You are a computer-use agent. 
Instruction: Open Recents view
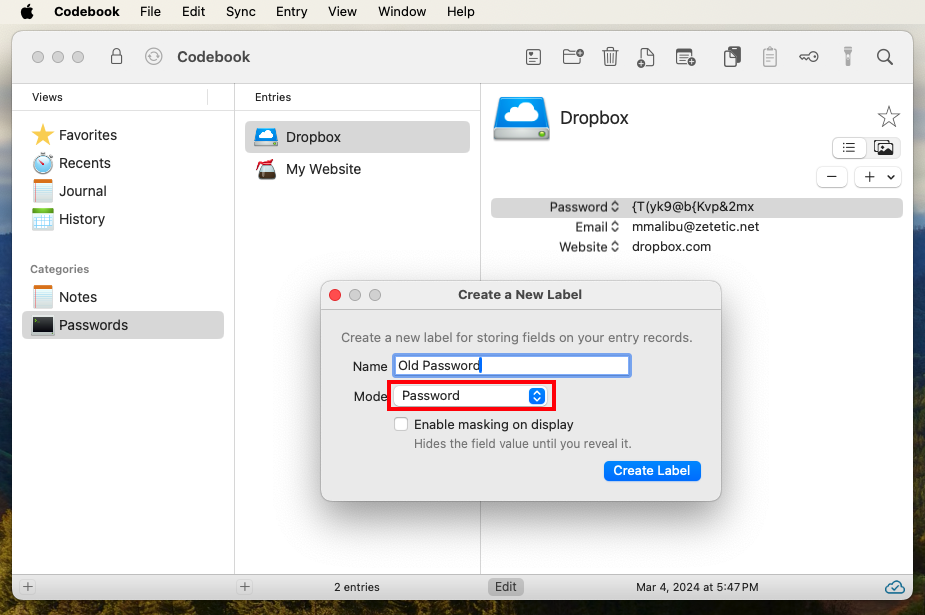click(x=71, y=163)
